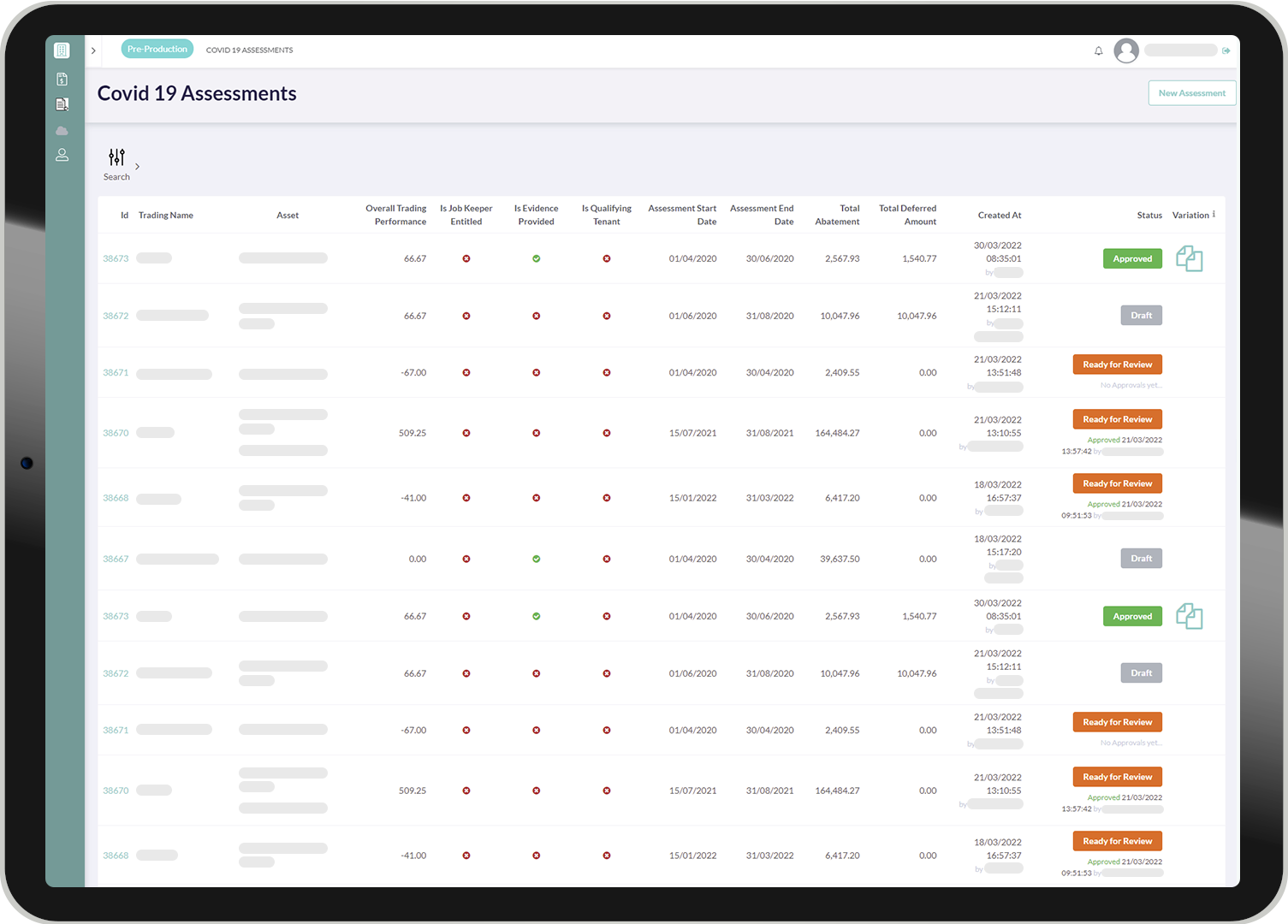The width and height of the screenshot is (1288, 924).
Task: Sort by Is Qualifying Tenant header
Action: tap(607, 215)
